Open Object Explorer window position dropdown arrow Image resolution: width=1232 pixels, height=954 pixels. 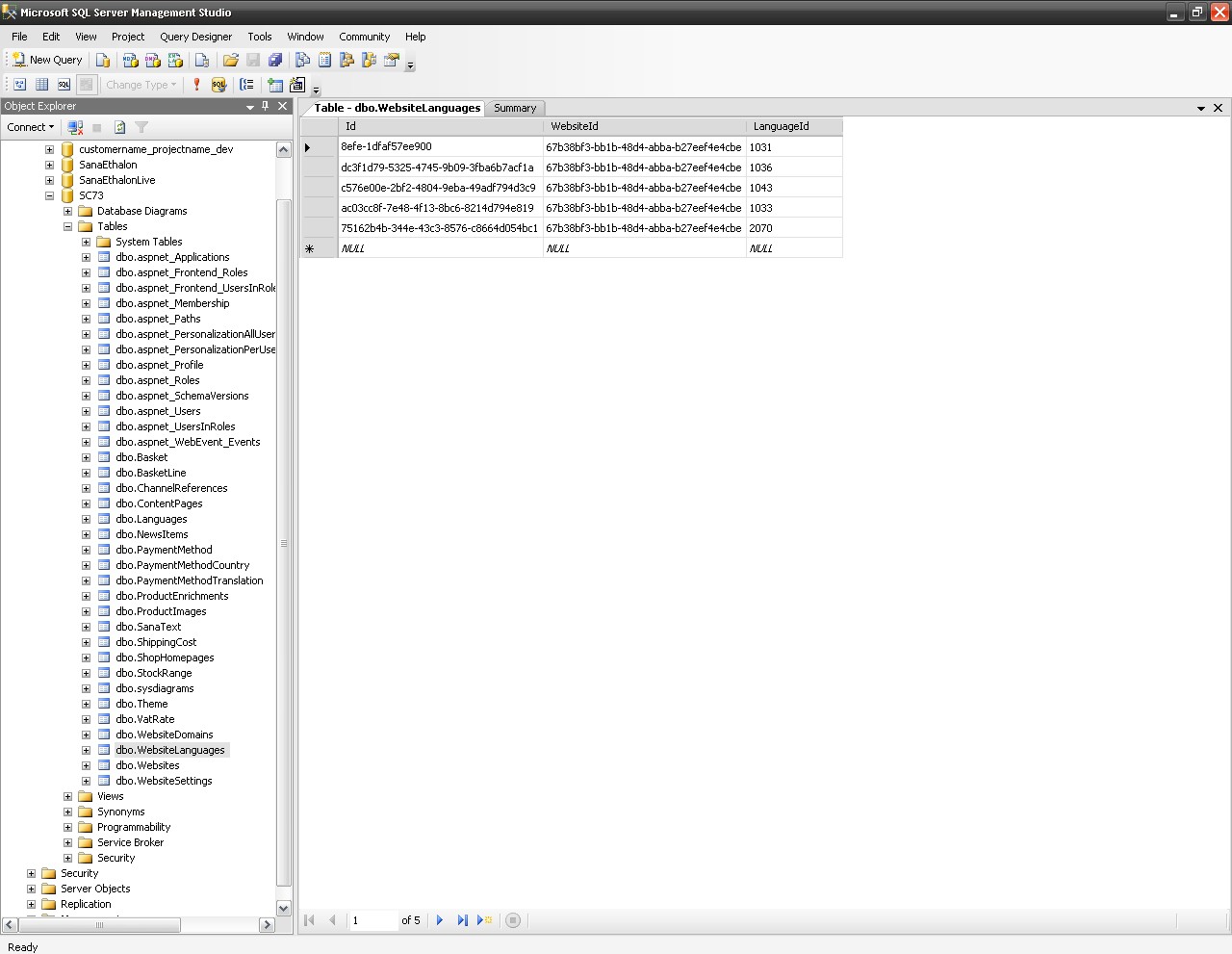[x=249, y=107]
